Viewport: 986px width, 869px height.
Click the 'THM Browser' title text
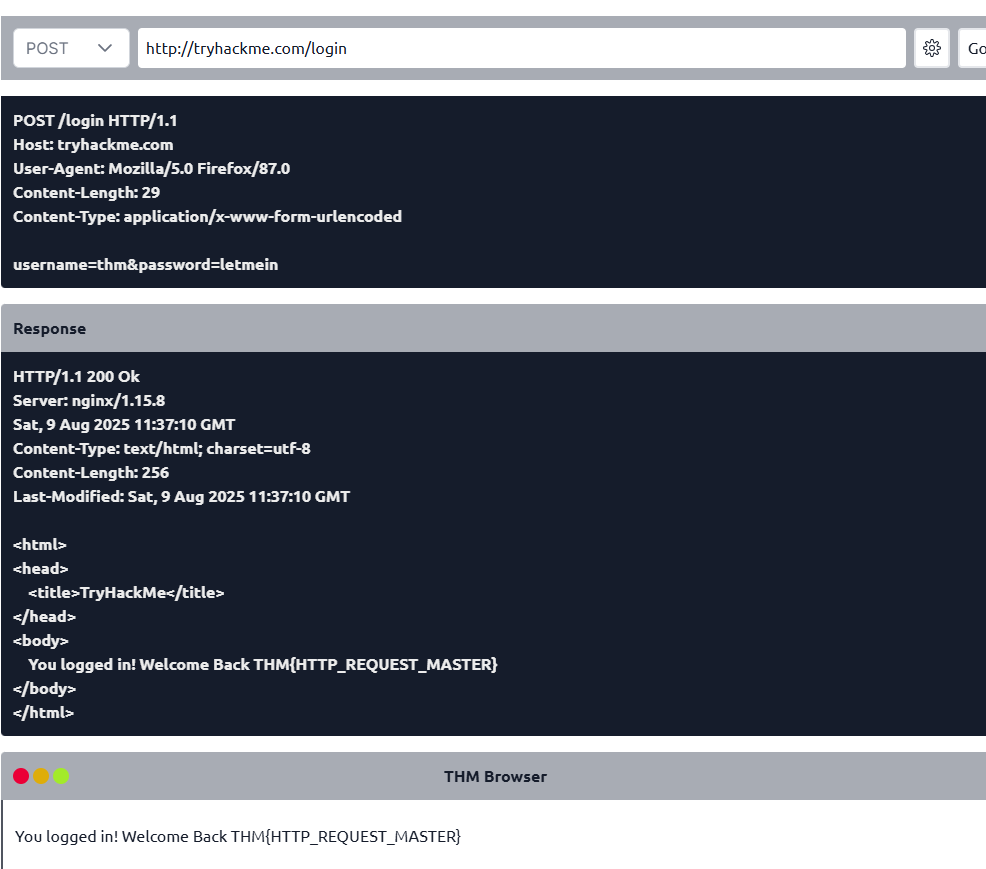coord(496,777)
